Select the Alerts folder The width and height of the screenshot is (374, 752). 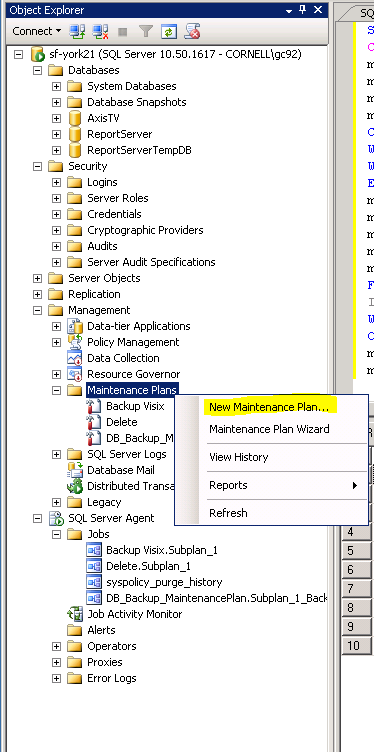pyautogui.click(x=101, y=630)
